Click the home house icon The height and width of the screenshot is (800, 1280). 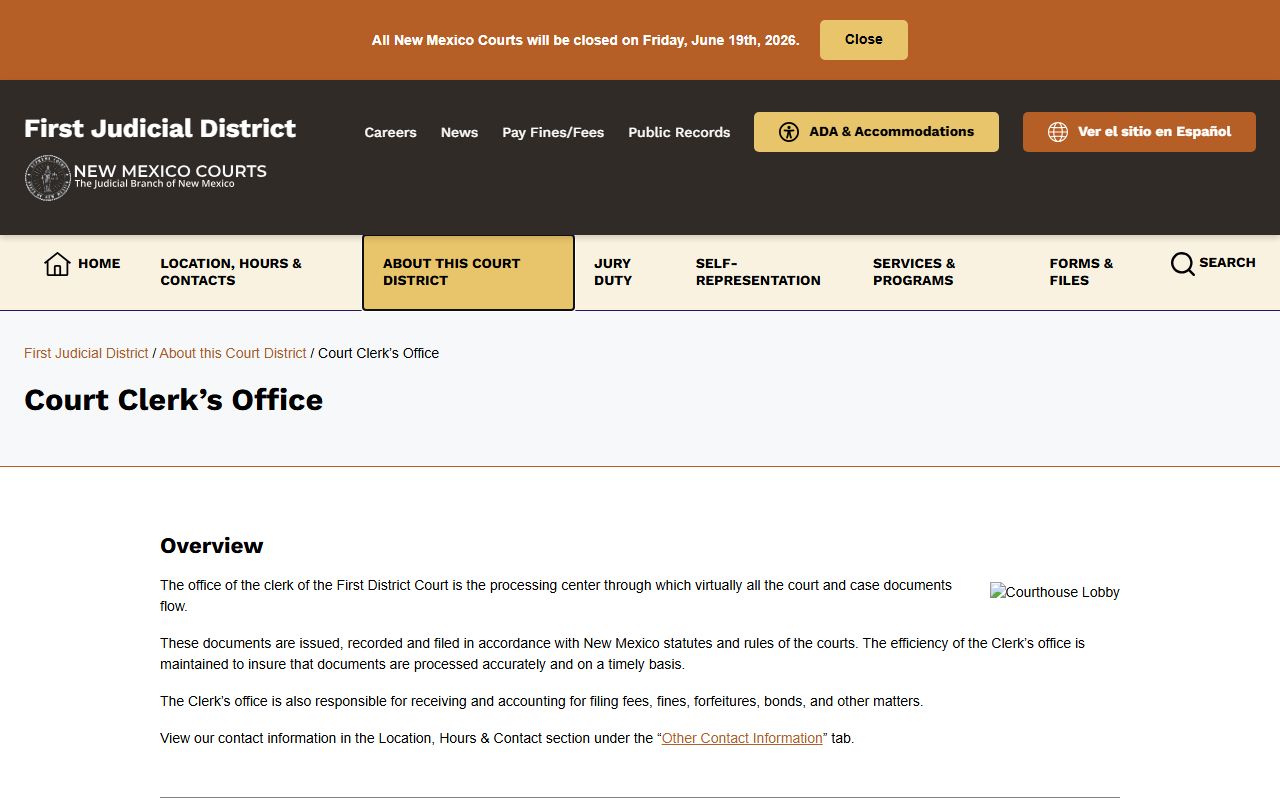[x=57, y=264]
